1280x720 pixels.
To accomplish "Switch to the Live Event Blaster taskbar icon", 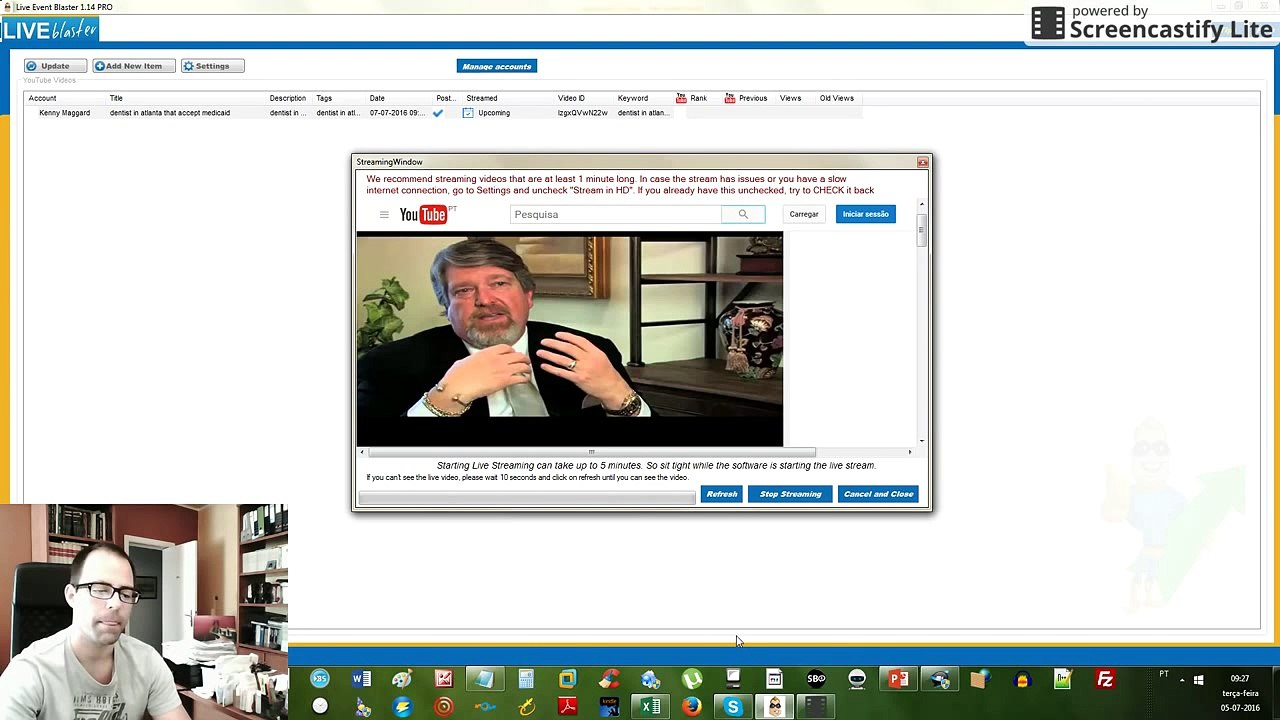I will click(x=775, y=707).
